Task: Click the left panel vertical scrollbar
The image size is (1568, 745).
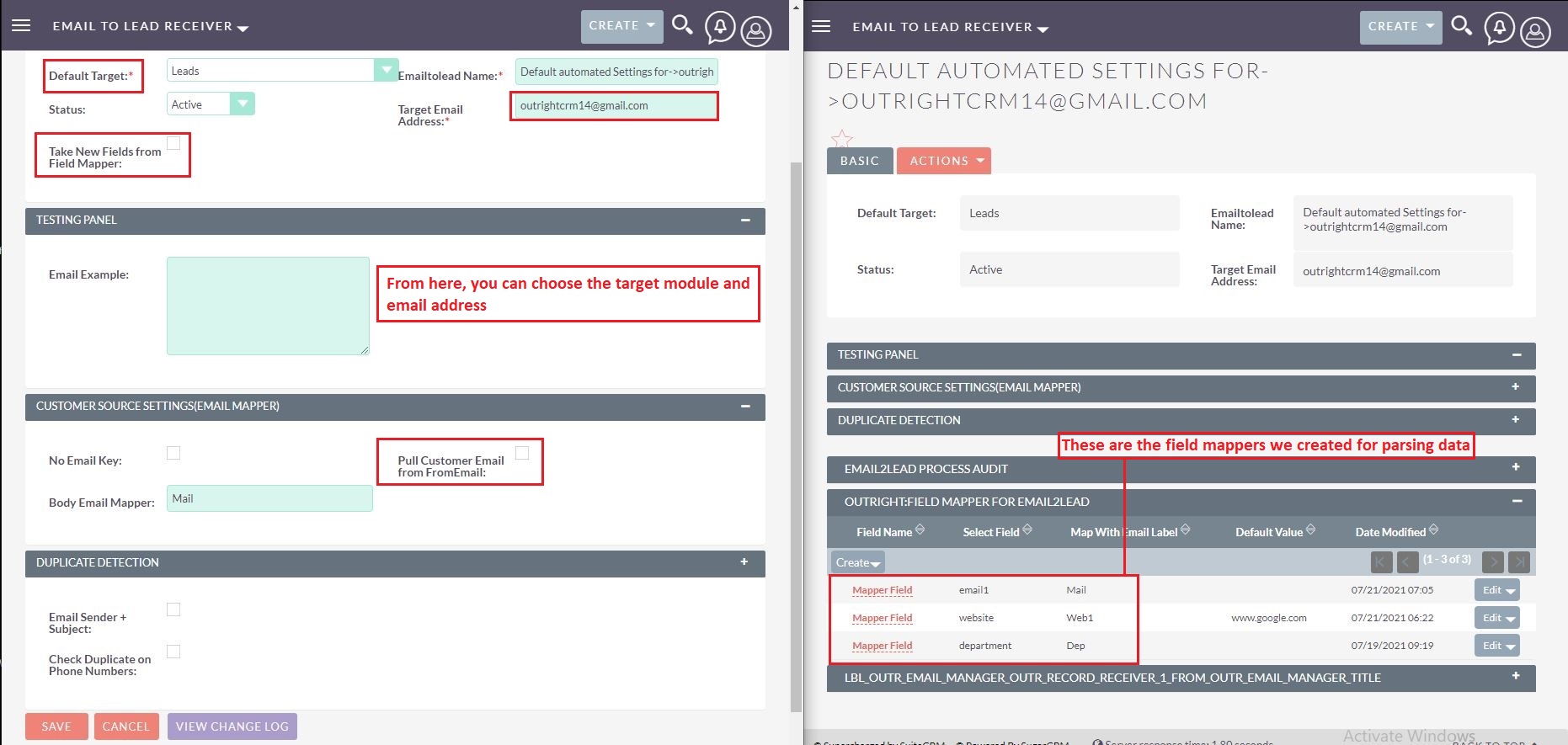Action: pyautogui.click(x=796, y=421)
